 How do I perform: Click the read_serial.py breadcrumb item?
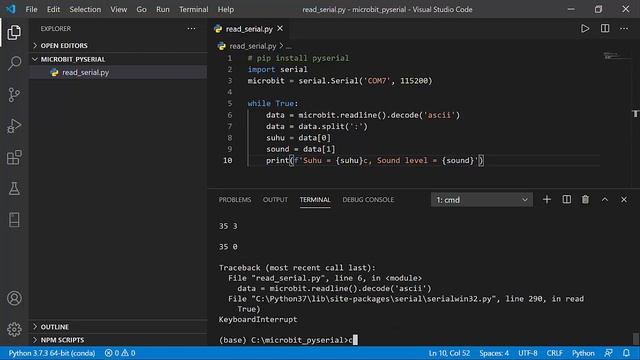pyautogui.click(x=253, y=46)
